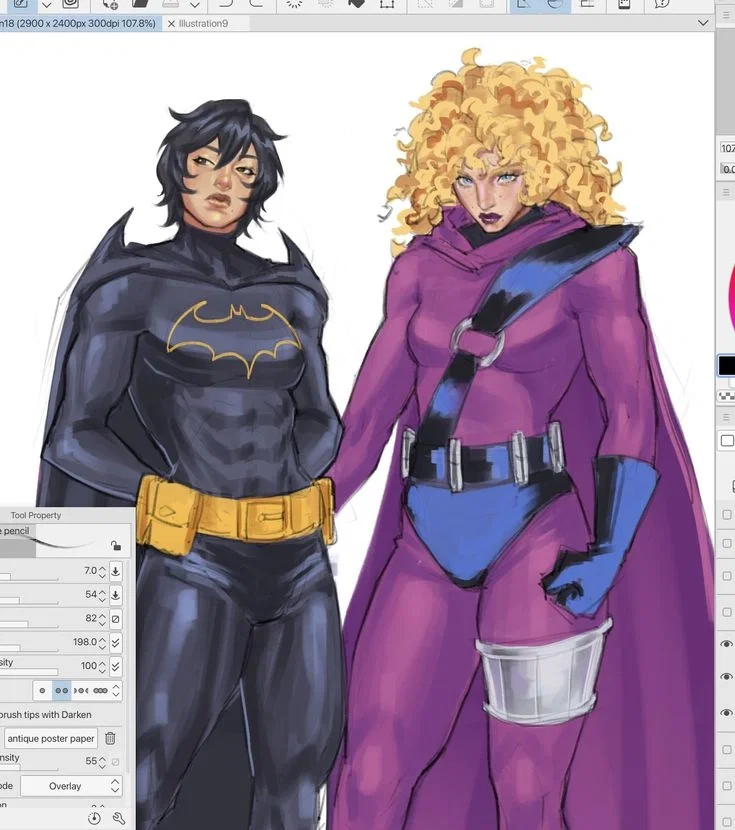Select the transparent checkered color swatch

[727, 396]
